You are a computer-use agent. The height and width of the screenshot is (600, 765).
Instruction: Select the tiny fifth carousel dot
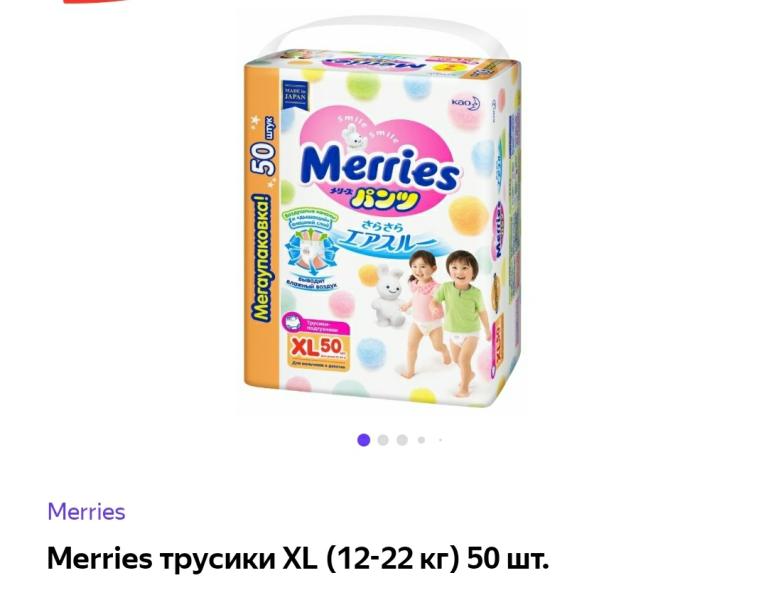click(x=440, y=440)
